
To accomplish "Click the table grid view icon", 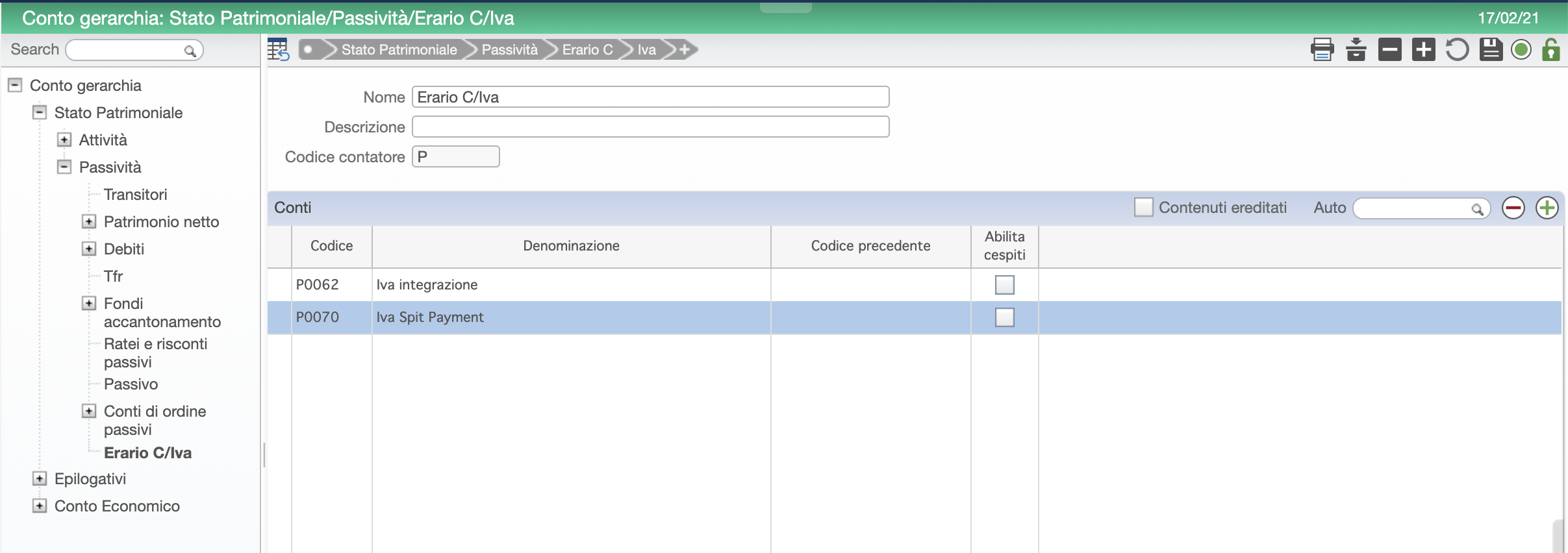I will click(278, 49).
